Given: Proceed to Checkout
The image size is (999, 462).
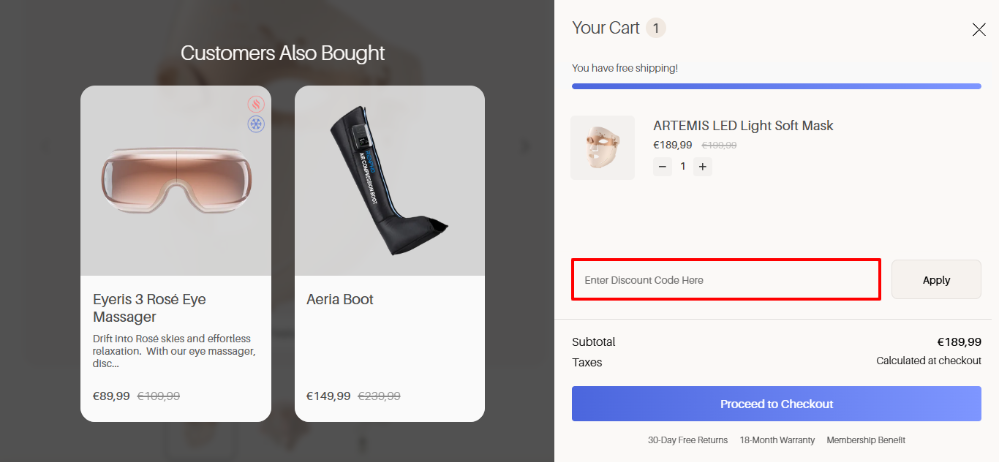Looking at the screenshot, I should point(776,403).
